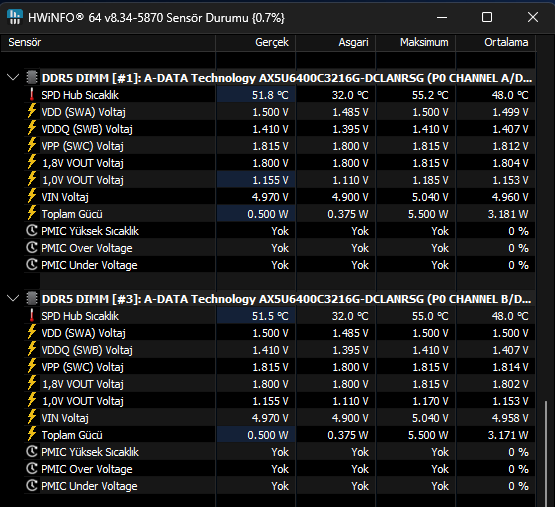Screen dimensions: 555x507
Task: Select DIMM #3 Toplam Gücü row label
Action: click(72, 435)
